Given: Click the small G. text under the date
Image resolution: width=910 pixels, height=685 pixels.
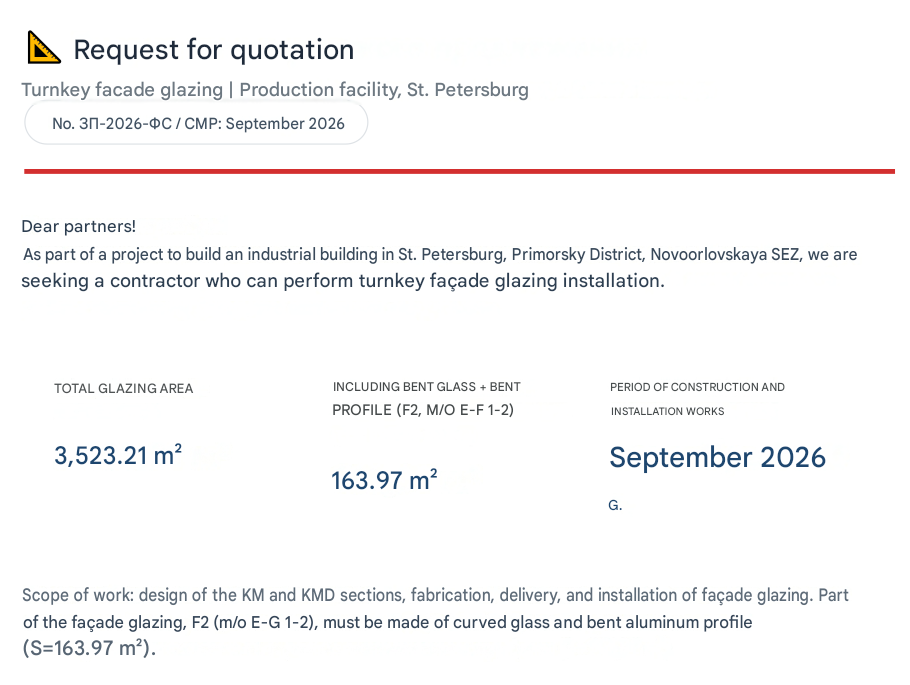Looking at the screenshot, I should coord(615,506).
